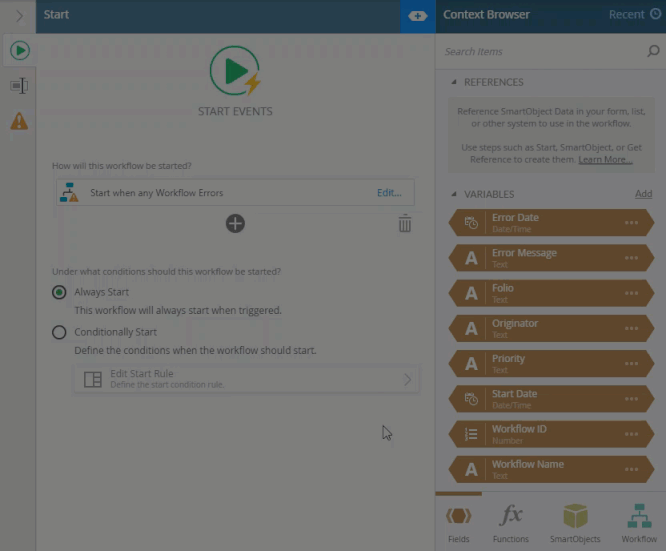The width and height of the screenshot is (666, 551).
Task: Select the Workflow Errors event icon
Action: (x=69, y=192)
